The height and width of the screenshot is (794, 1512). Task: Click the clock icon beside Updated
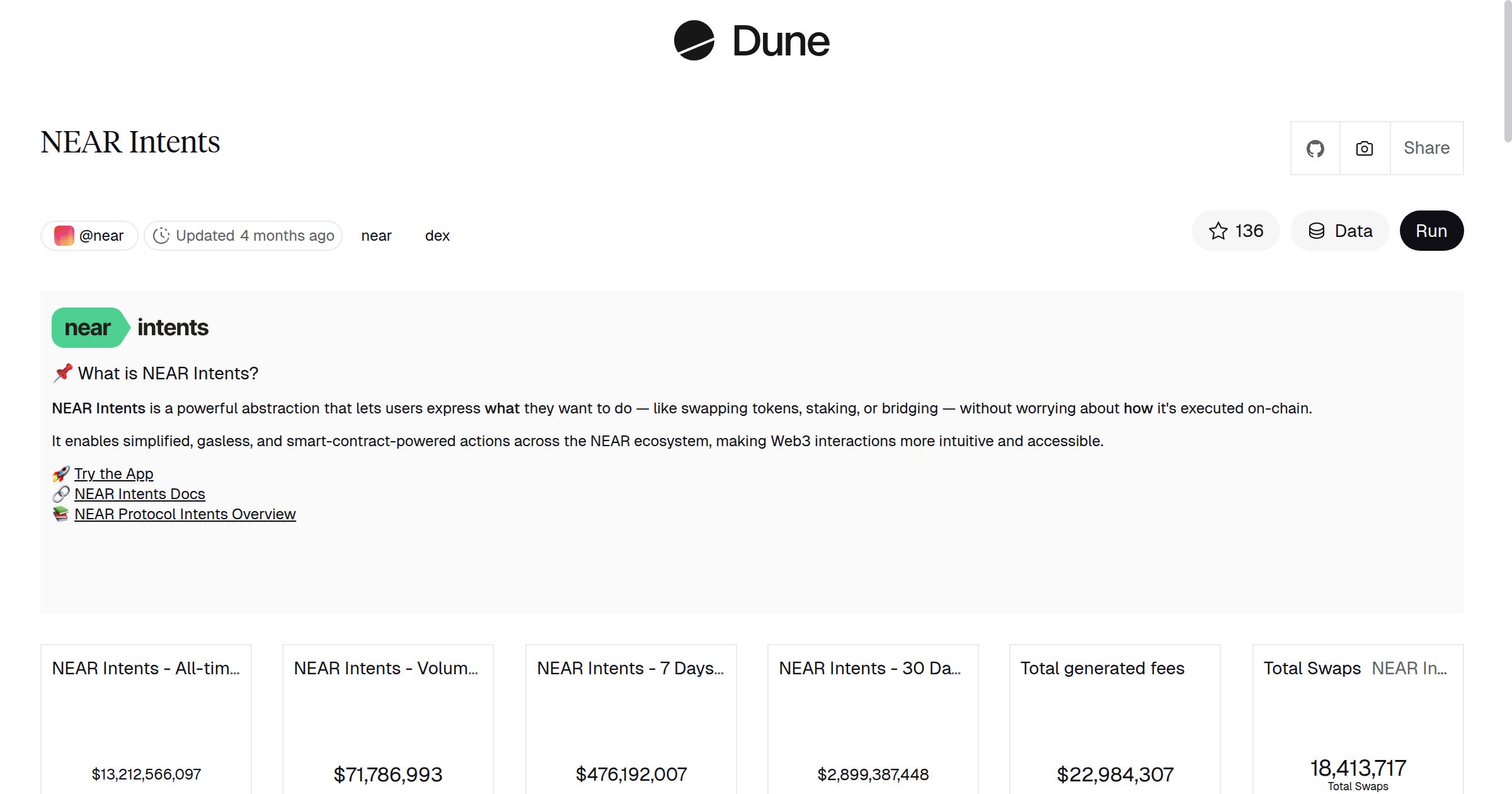click(x=161, y=236)
